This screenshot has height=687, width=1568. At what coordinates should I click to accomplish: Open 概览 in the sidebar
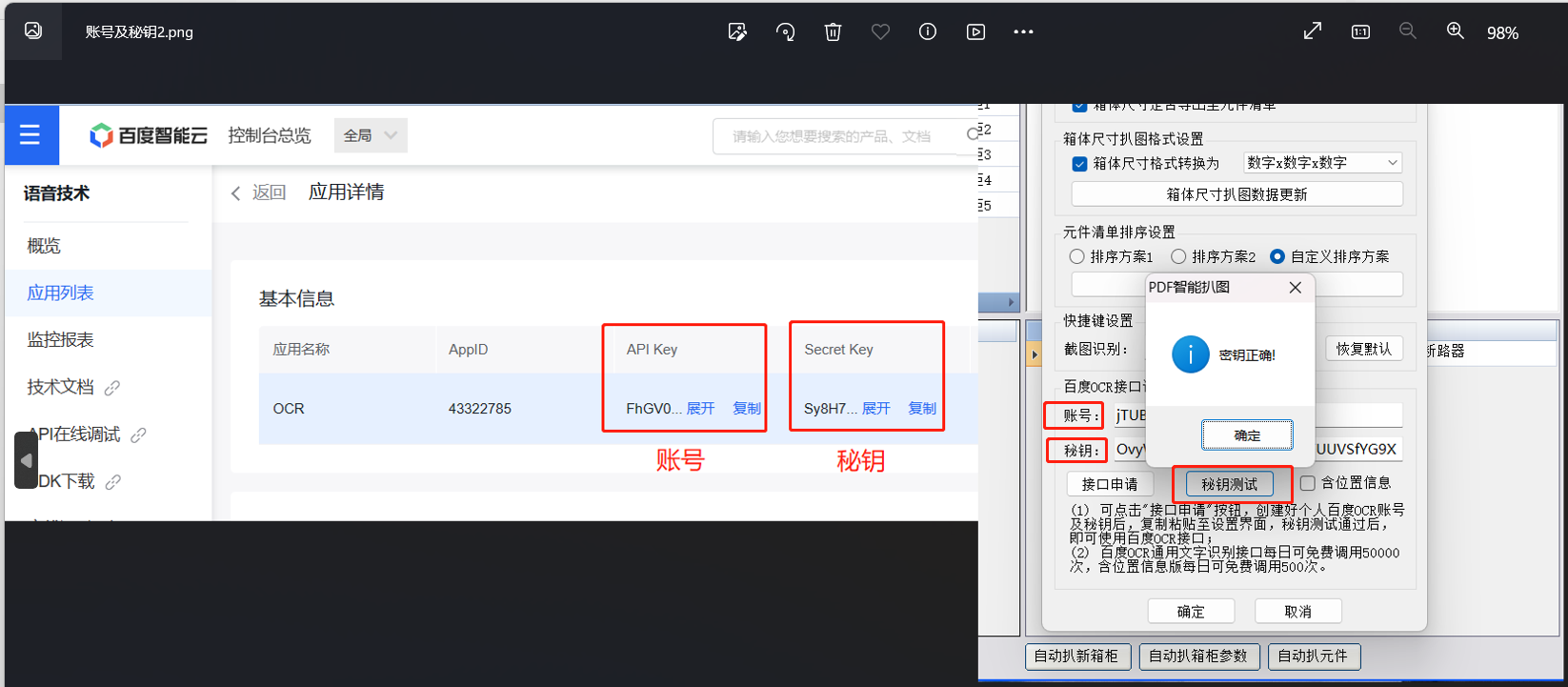[x=44, y=246]
